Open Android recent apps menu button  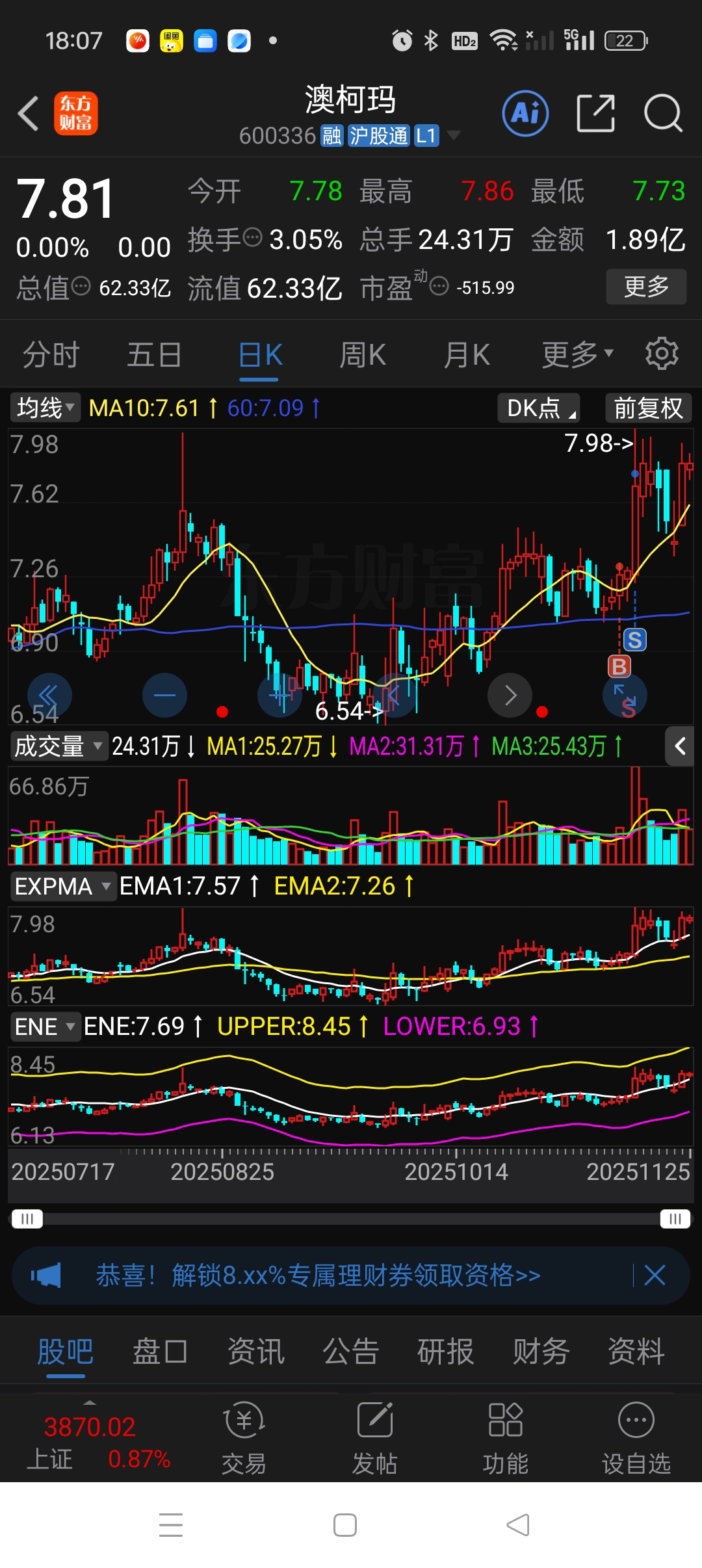click(x=171, y=1525)
